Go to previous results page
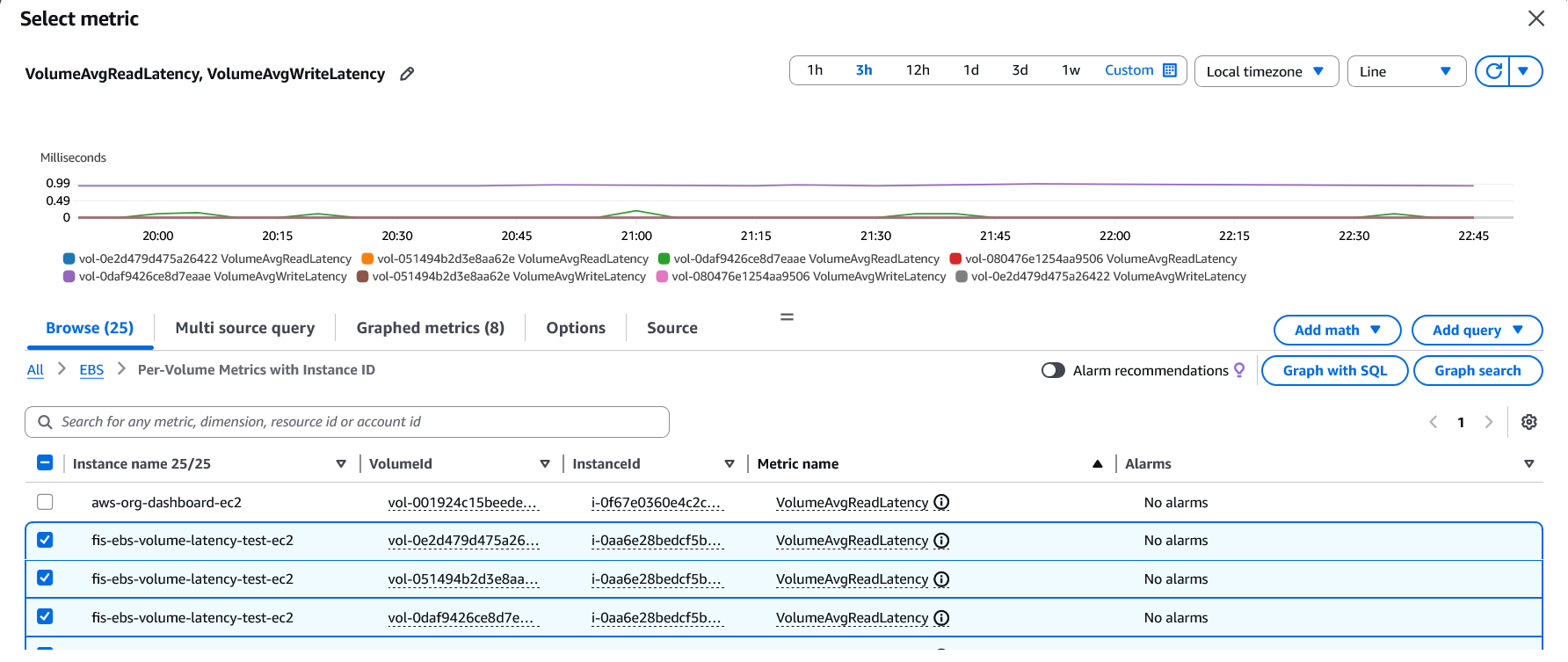Image resolution: width=1568 pixels, height=662 pixels. coord(1434,422)
